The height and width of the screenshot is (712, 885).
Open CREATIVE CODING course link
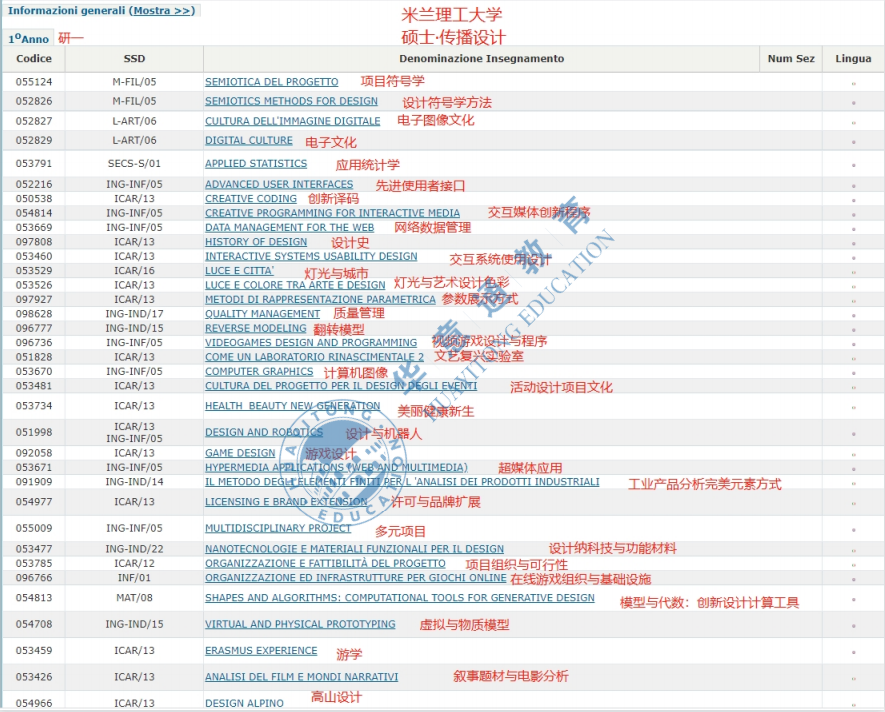251,199
